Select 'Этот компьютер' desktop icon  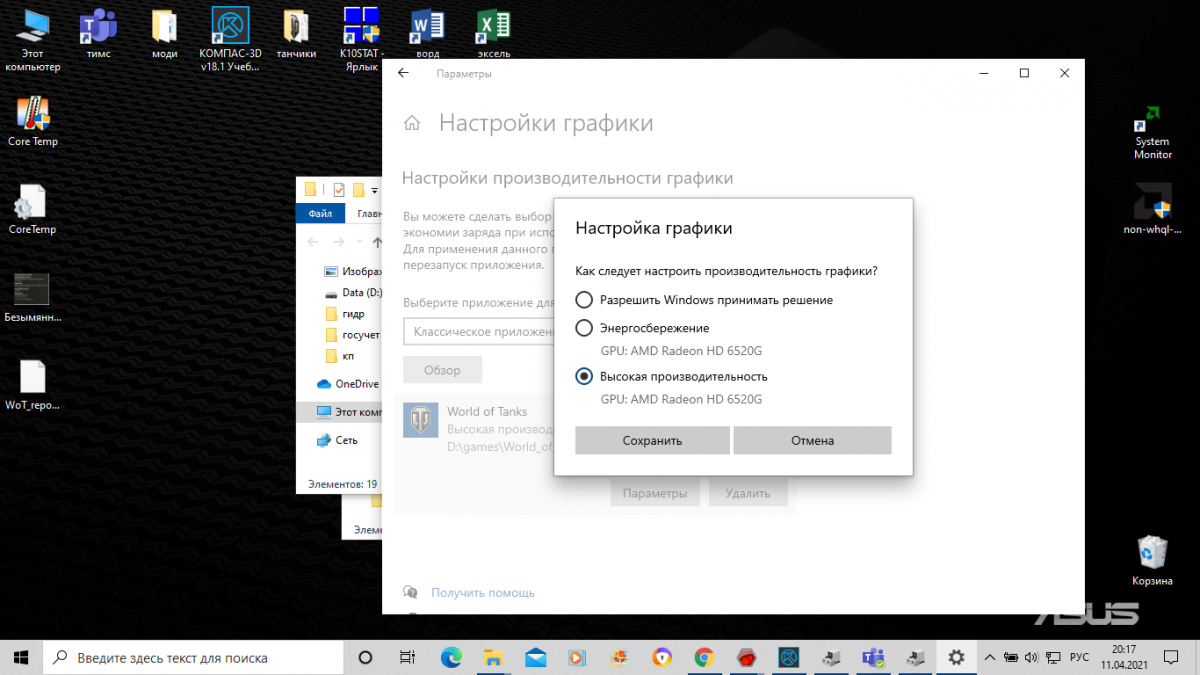pos(33,40)
